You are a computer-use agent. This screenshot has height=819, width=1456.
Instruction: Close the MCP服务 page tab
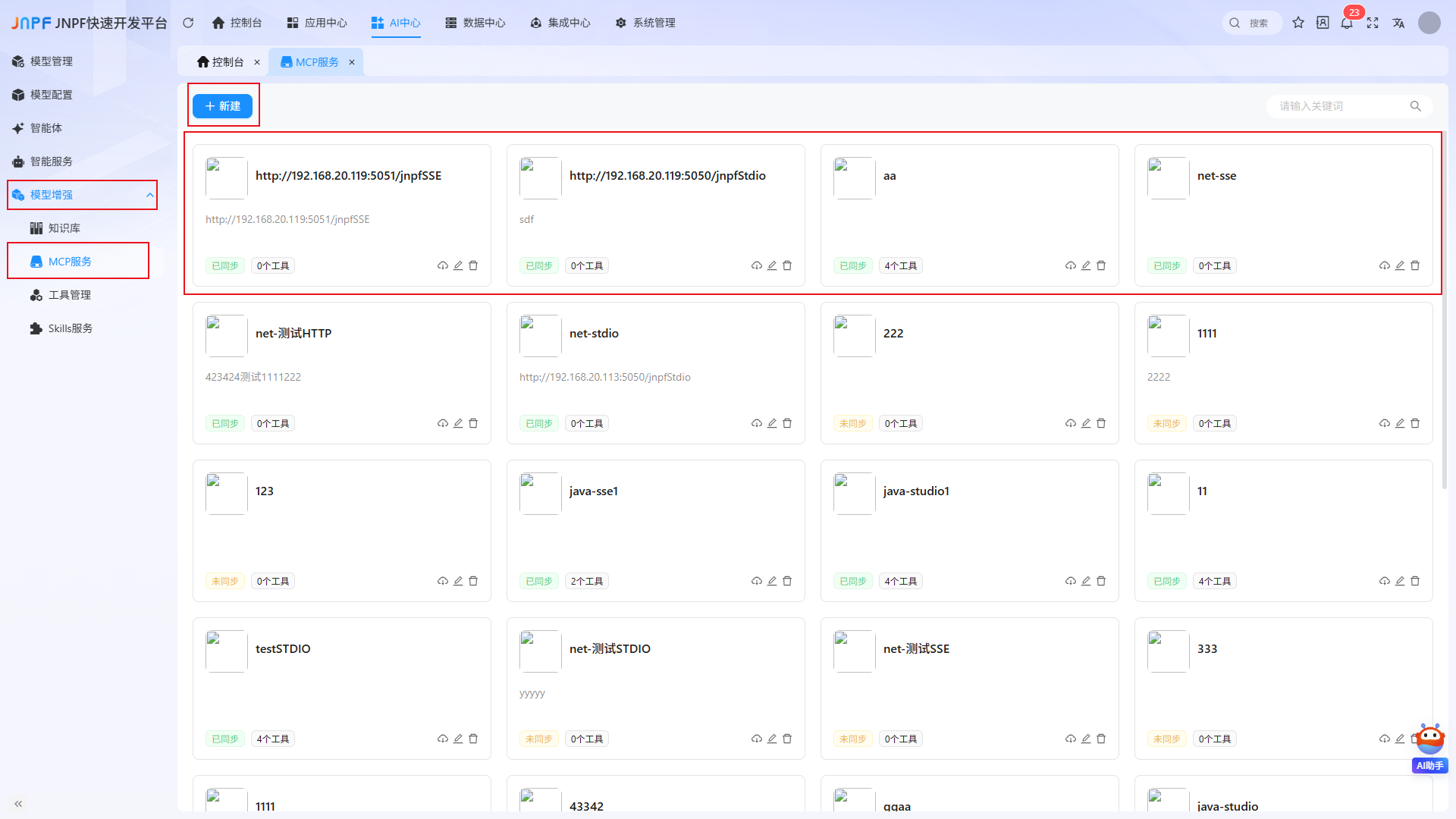(x=352, y=62)
